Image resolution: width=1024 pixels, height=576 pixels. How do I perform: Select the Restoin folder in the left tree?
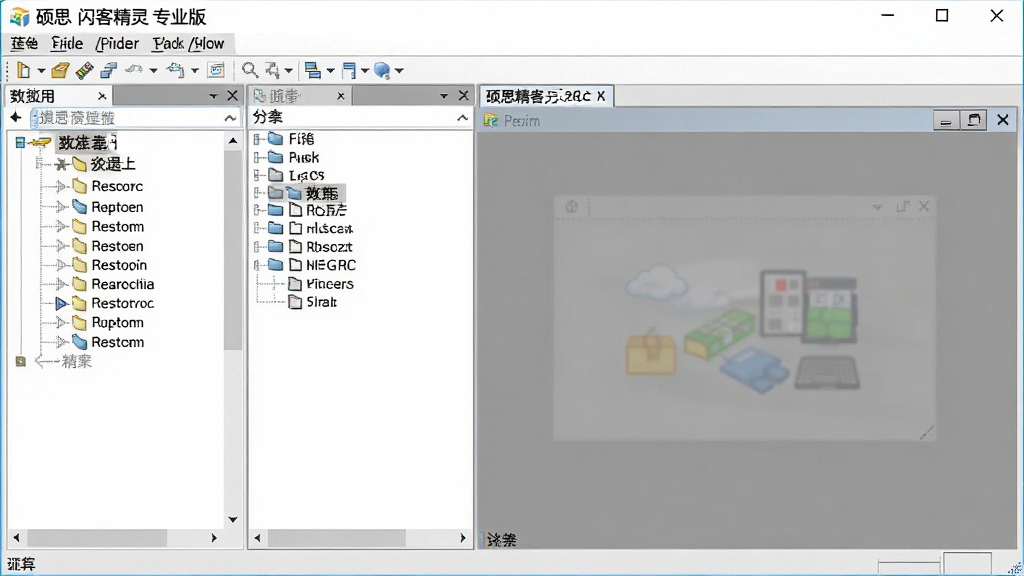[119, 265]
